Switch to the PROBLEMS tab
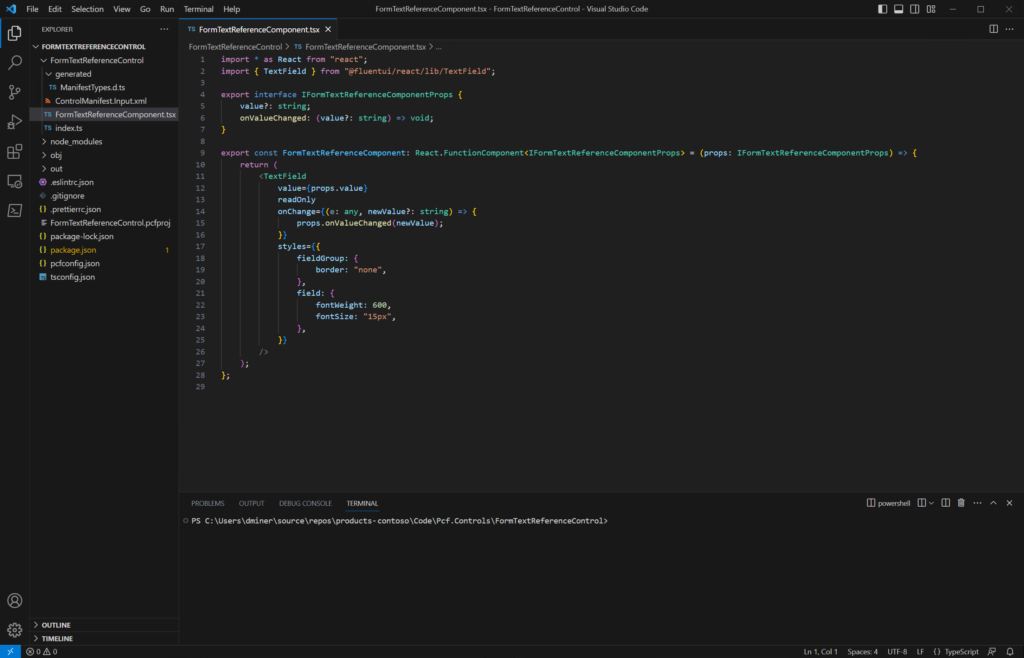The image size is (1024, 658). [207, 503]
